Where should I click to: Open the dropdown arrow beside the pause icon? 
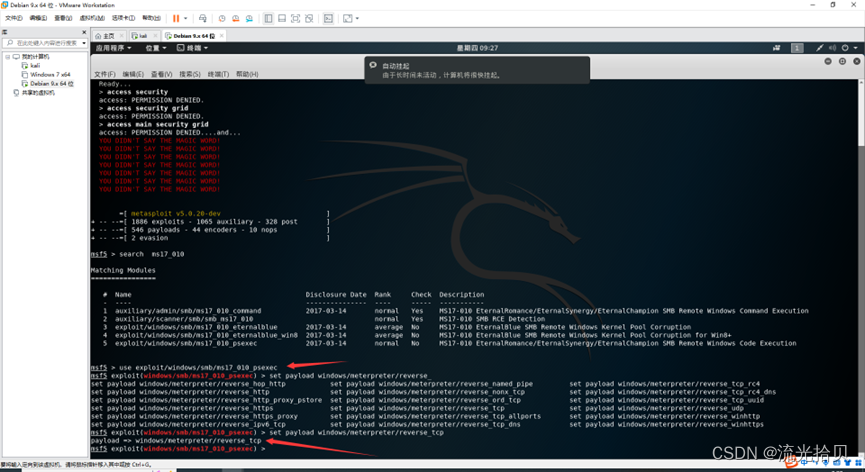[185, 18]
